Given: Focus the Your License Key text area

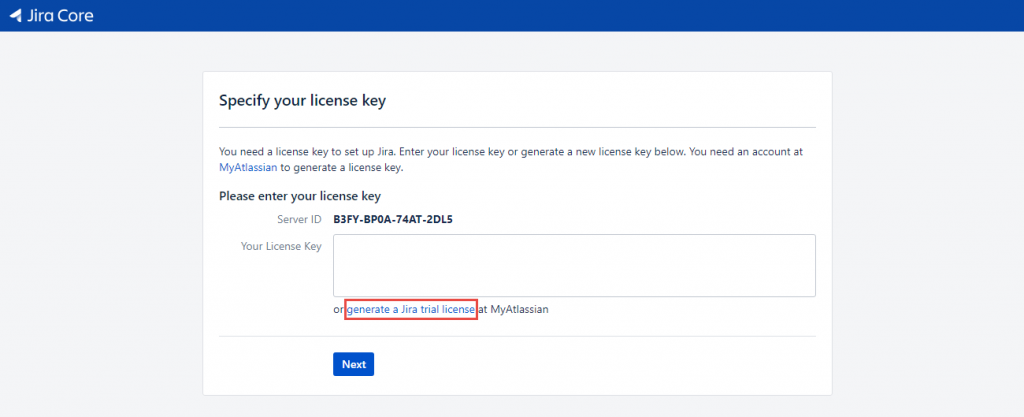Looking at the screenshot, I should tap(574, 266).
